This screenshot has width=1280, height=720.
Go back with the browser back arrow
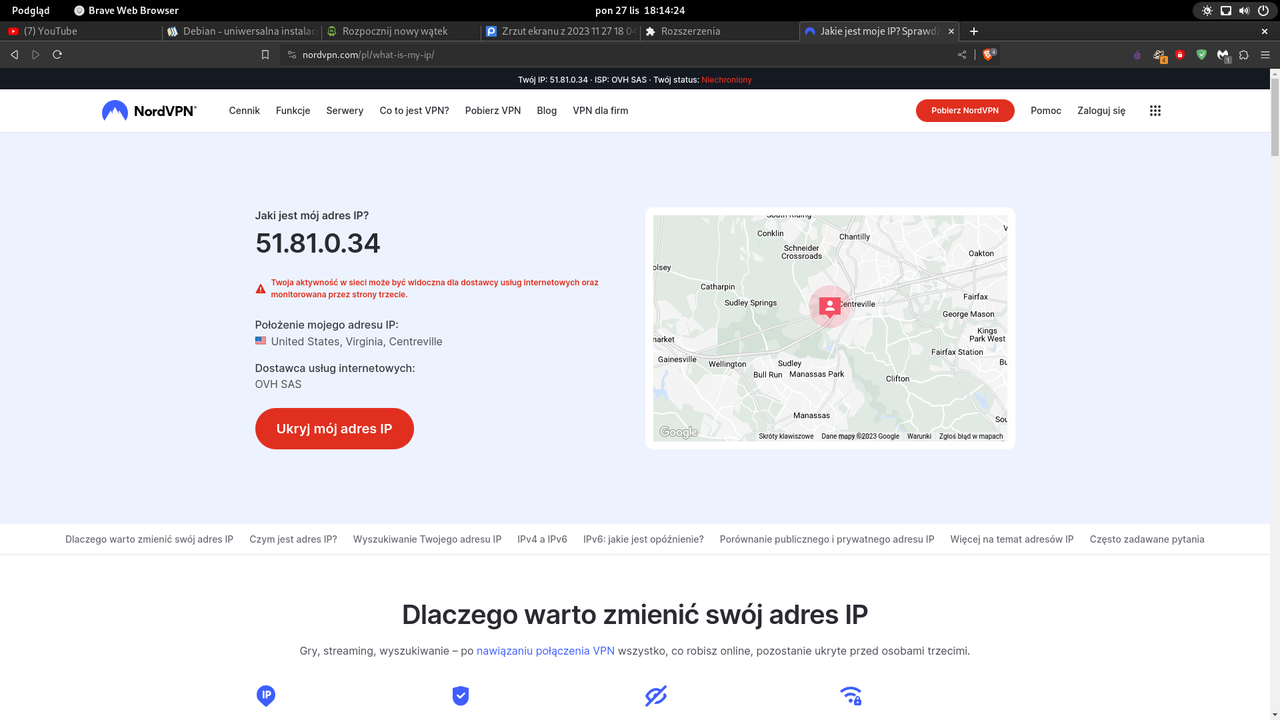tap(14, 55)
